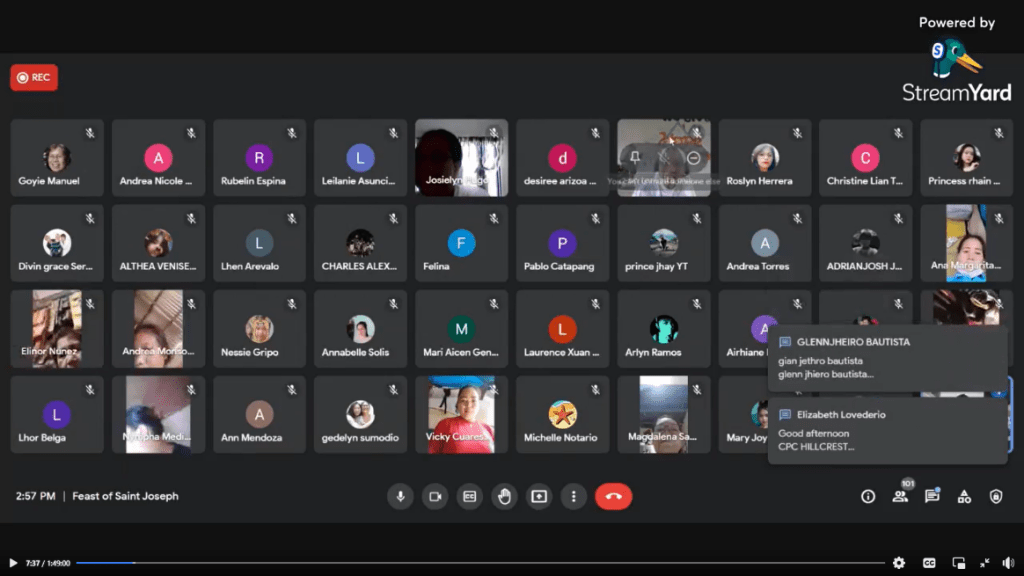Open the GLENNJHEIRO BAUTISTA chat notification
The width and height of the screenshot is (1024, 576).
point(887,358)
